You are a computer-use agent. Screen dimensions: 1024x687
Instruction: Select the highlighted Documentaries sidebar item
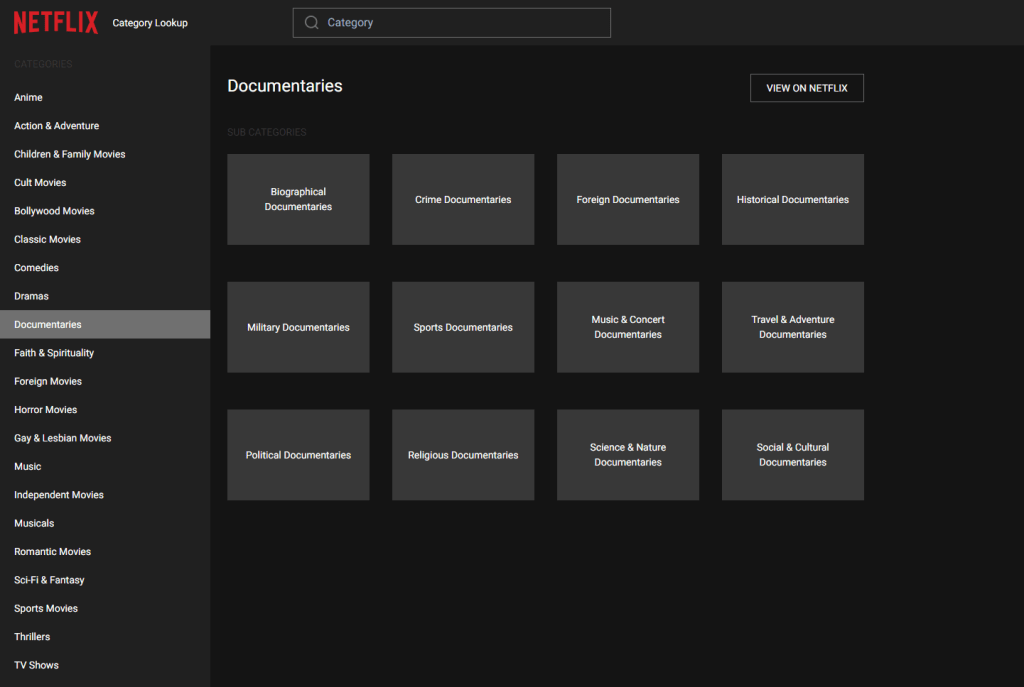click(x=48, y=325)
